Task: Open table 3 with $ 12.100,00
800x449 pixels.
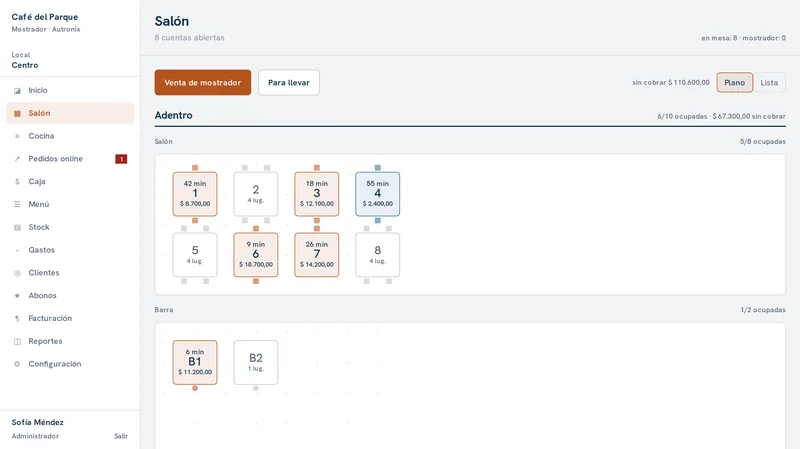Action: (x=317, y=194)
